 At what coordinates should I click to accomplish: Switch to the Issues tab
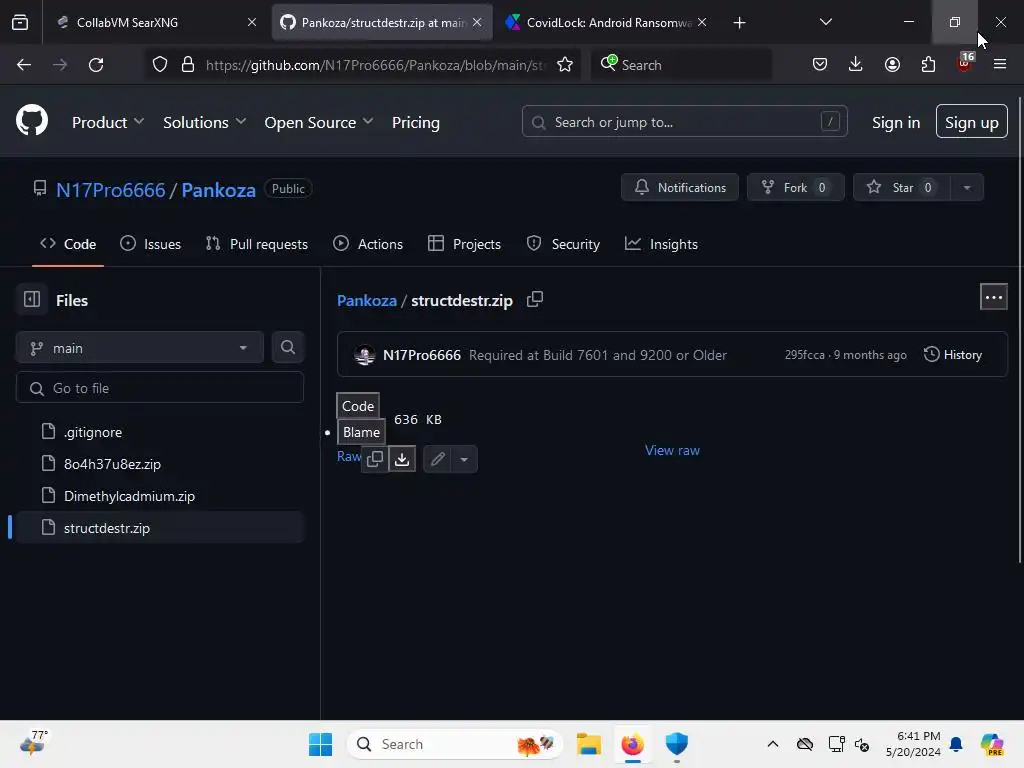point(151,244)
